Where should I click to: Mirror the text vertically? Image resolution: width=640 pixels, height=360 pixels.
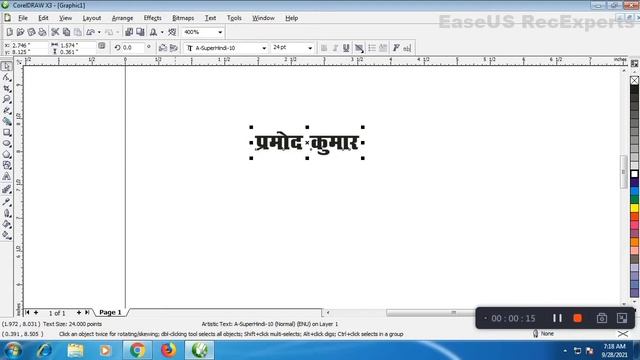tap(173, 48)
